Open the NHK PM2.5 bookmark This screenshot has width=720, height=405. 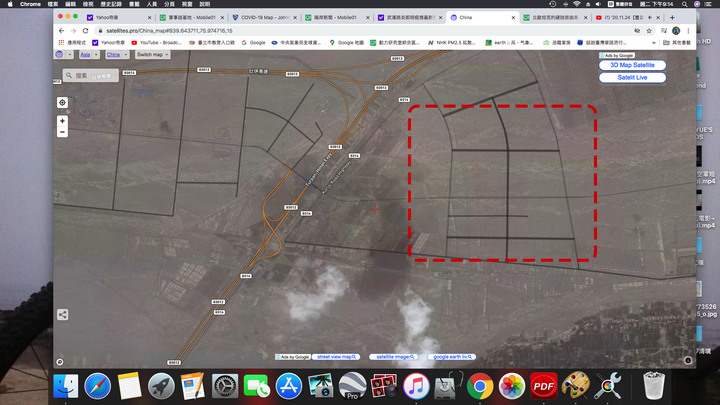[x=452, y=43]
